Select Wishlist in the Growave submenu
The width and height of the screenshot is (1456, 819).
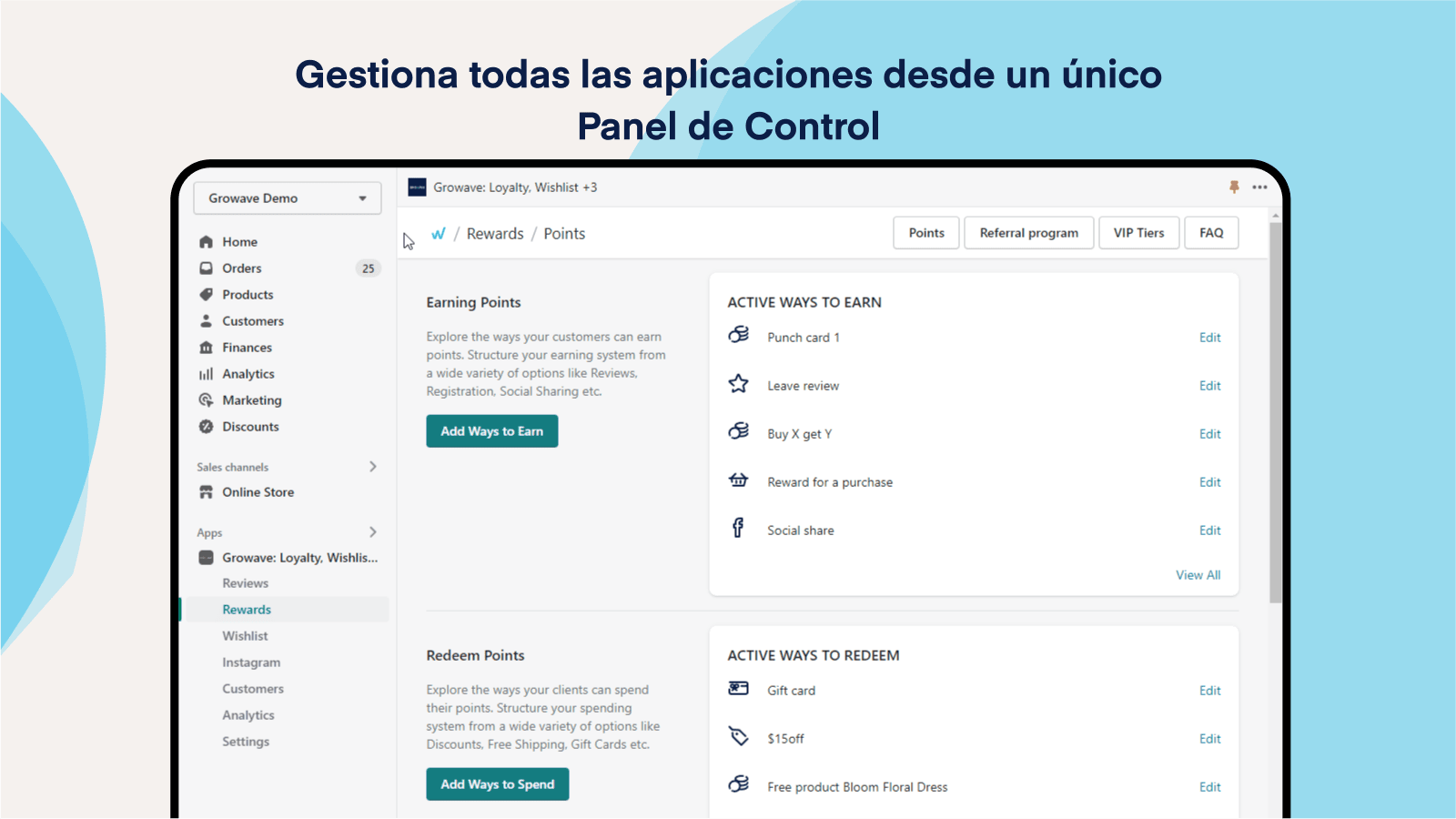[x=245, y=636]
